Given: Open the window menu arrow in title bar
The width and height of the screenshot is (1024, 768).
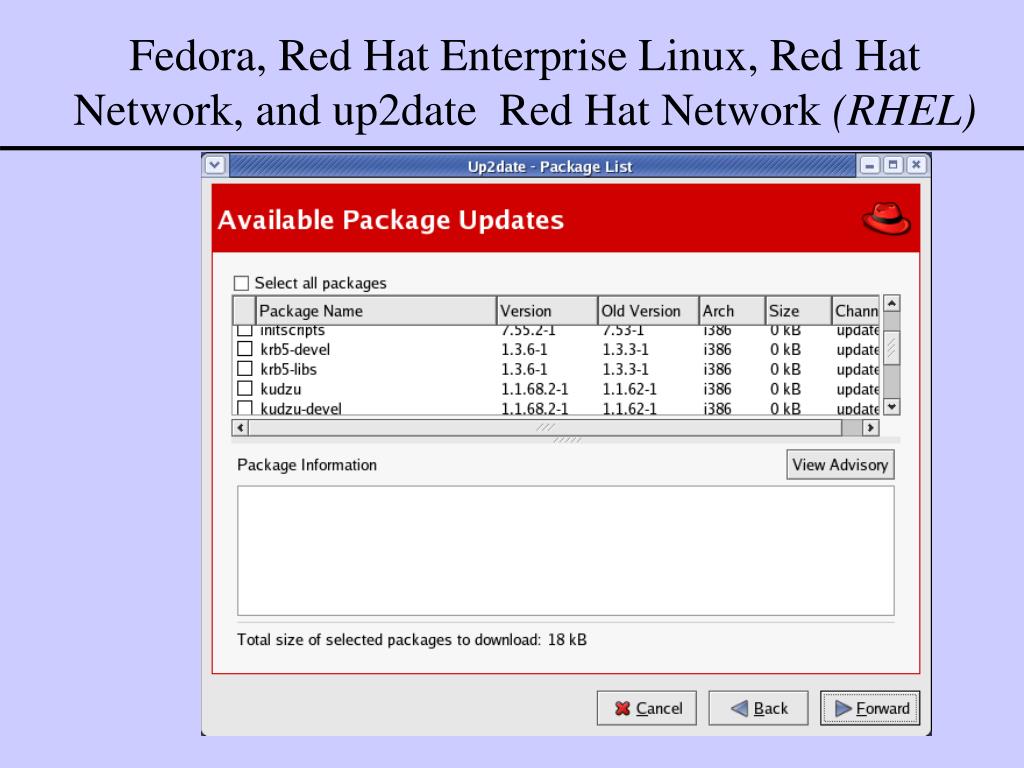Looking at the screenshot, I should pos(215,165).
